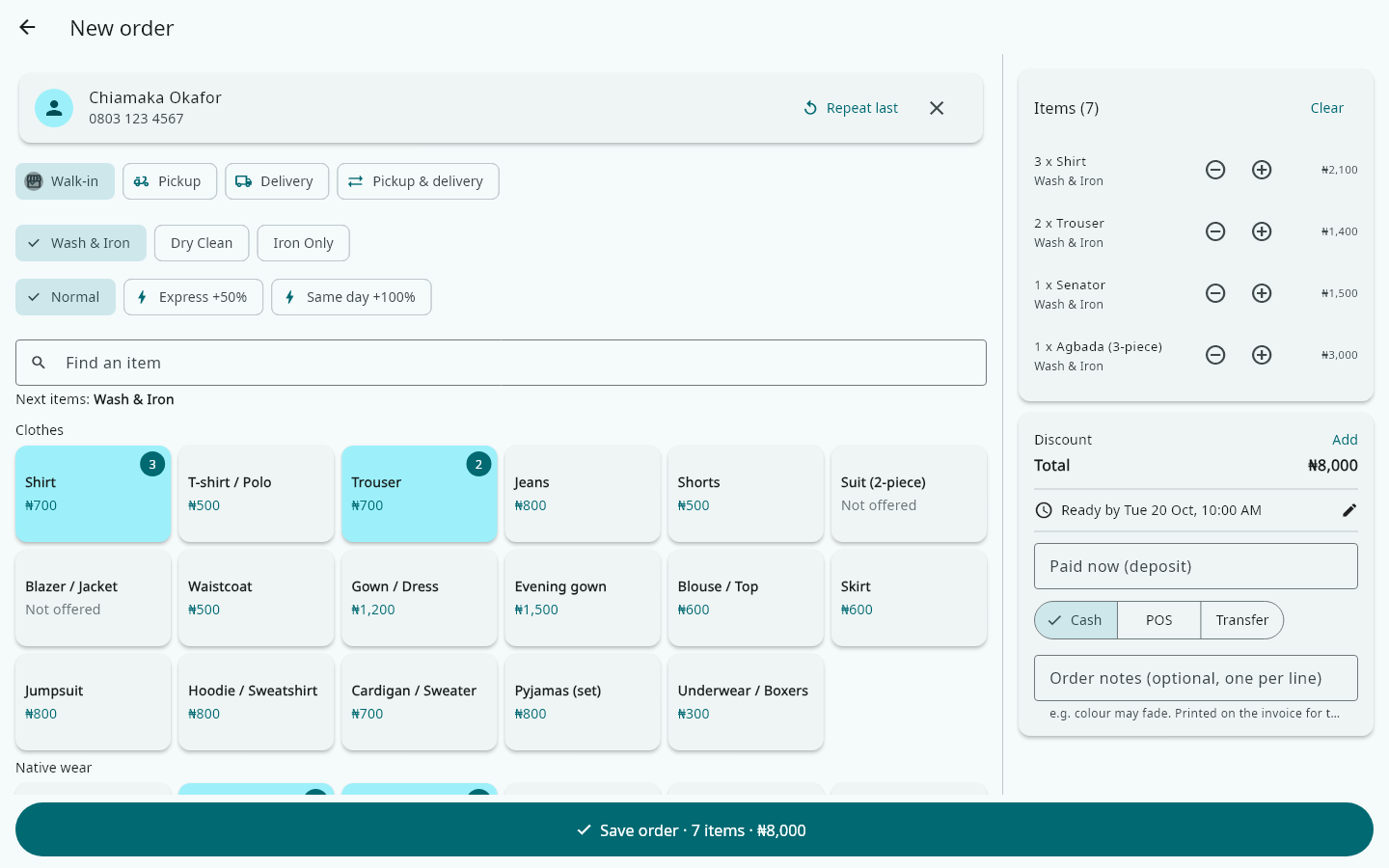Add Jeans item tile
1389x868 pixels.
pyautogui.click(x=583, y=494)
